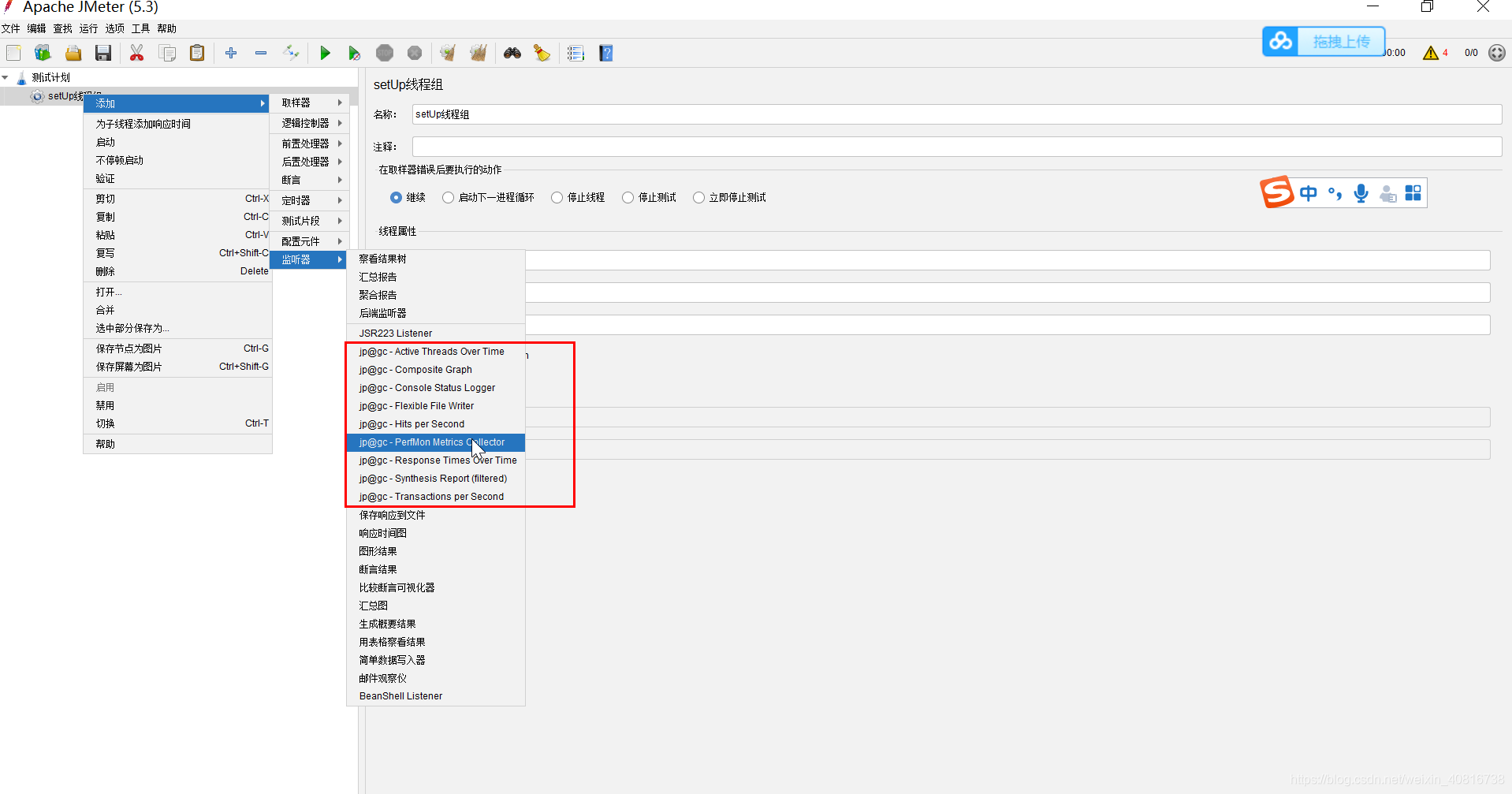Expand the 断言 submenu

pyautogui.click(x=309, y=180)
